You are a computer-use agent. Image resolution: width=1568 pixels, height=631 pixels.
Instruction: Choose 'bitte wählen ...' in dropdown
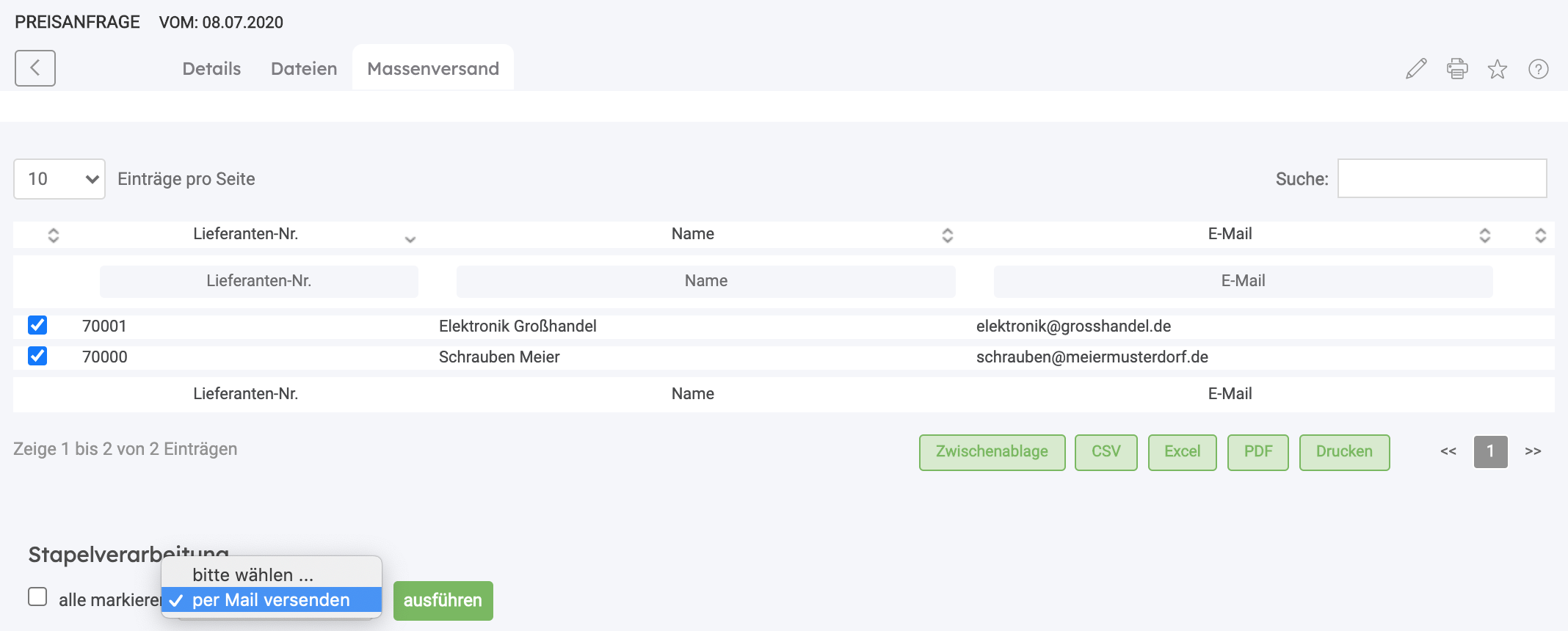[x=253, y=575]
